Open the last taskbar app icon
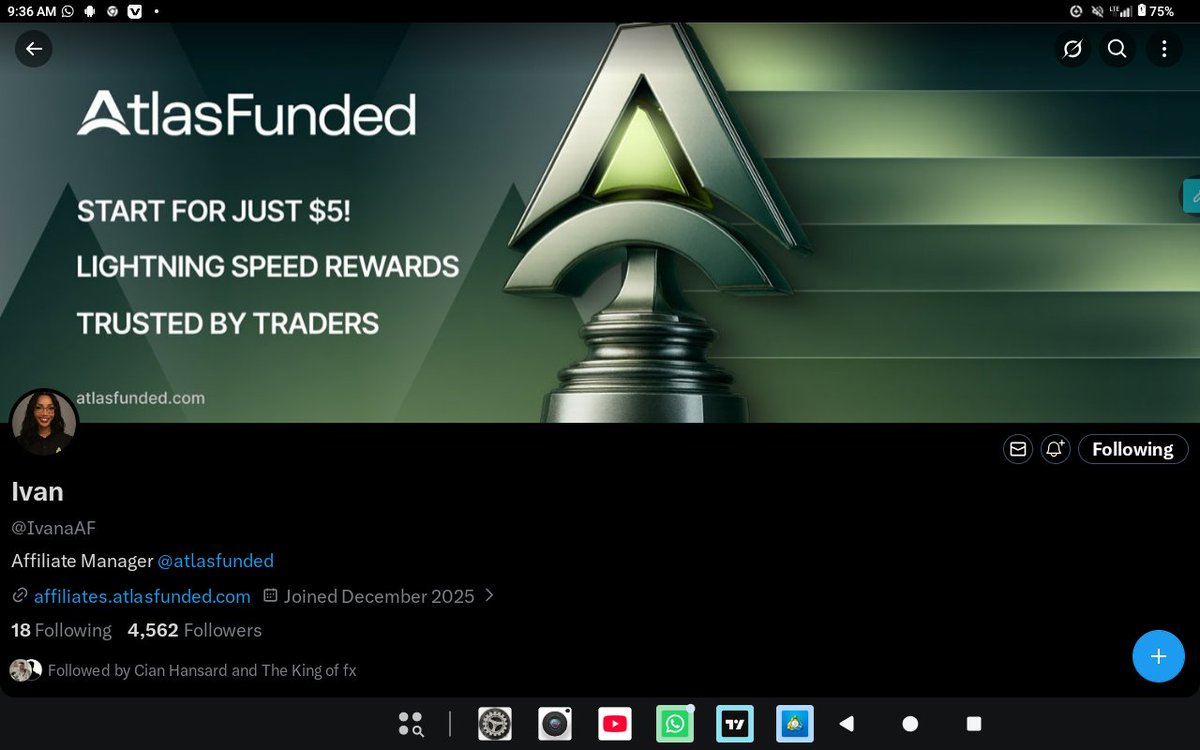This screenshot has height=750, width=1200. pos(795,724)
